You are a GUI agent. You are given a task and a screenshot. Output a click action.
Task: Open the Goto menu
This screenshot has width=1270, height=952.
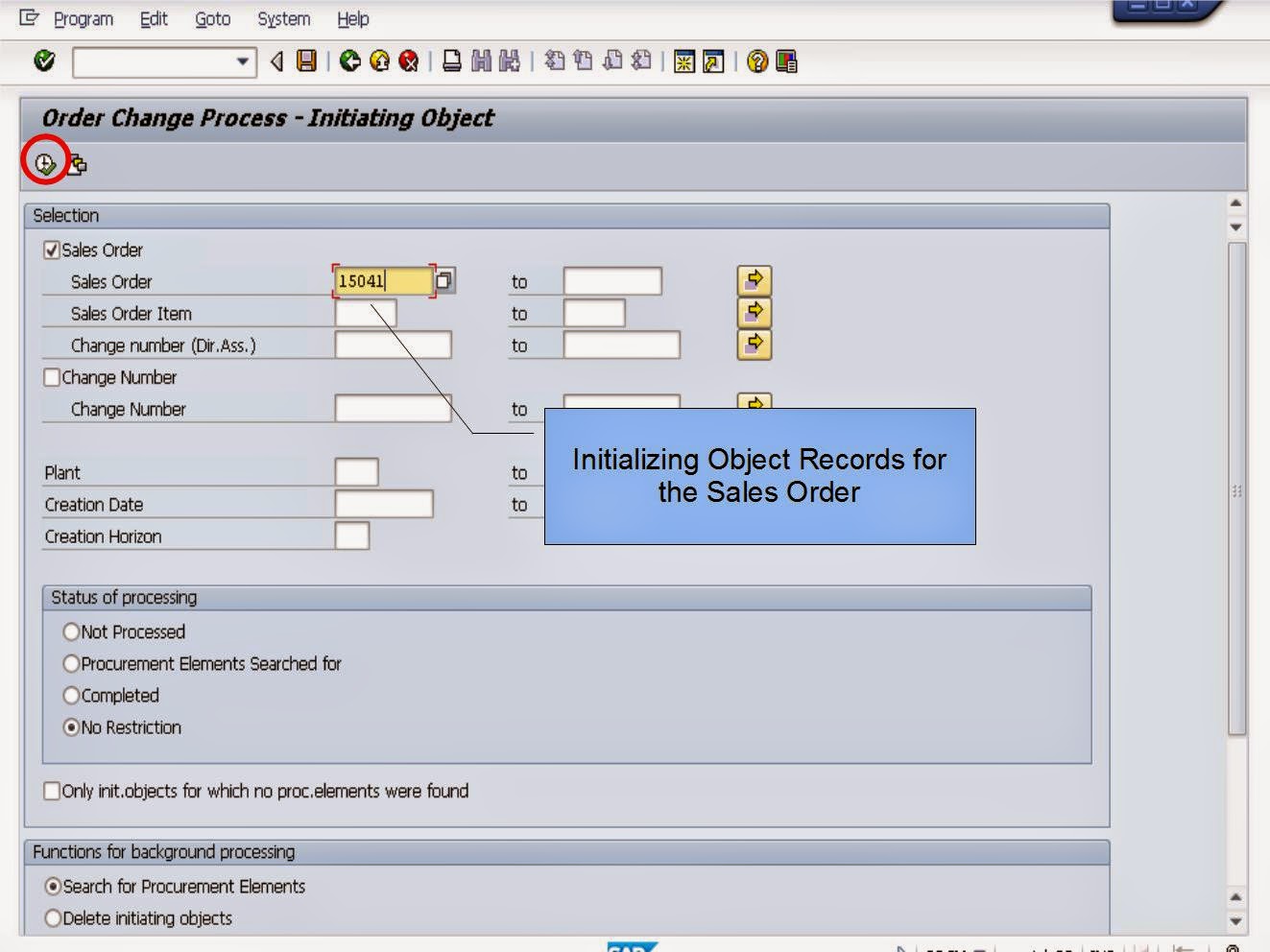(212, 18)
